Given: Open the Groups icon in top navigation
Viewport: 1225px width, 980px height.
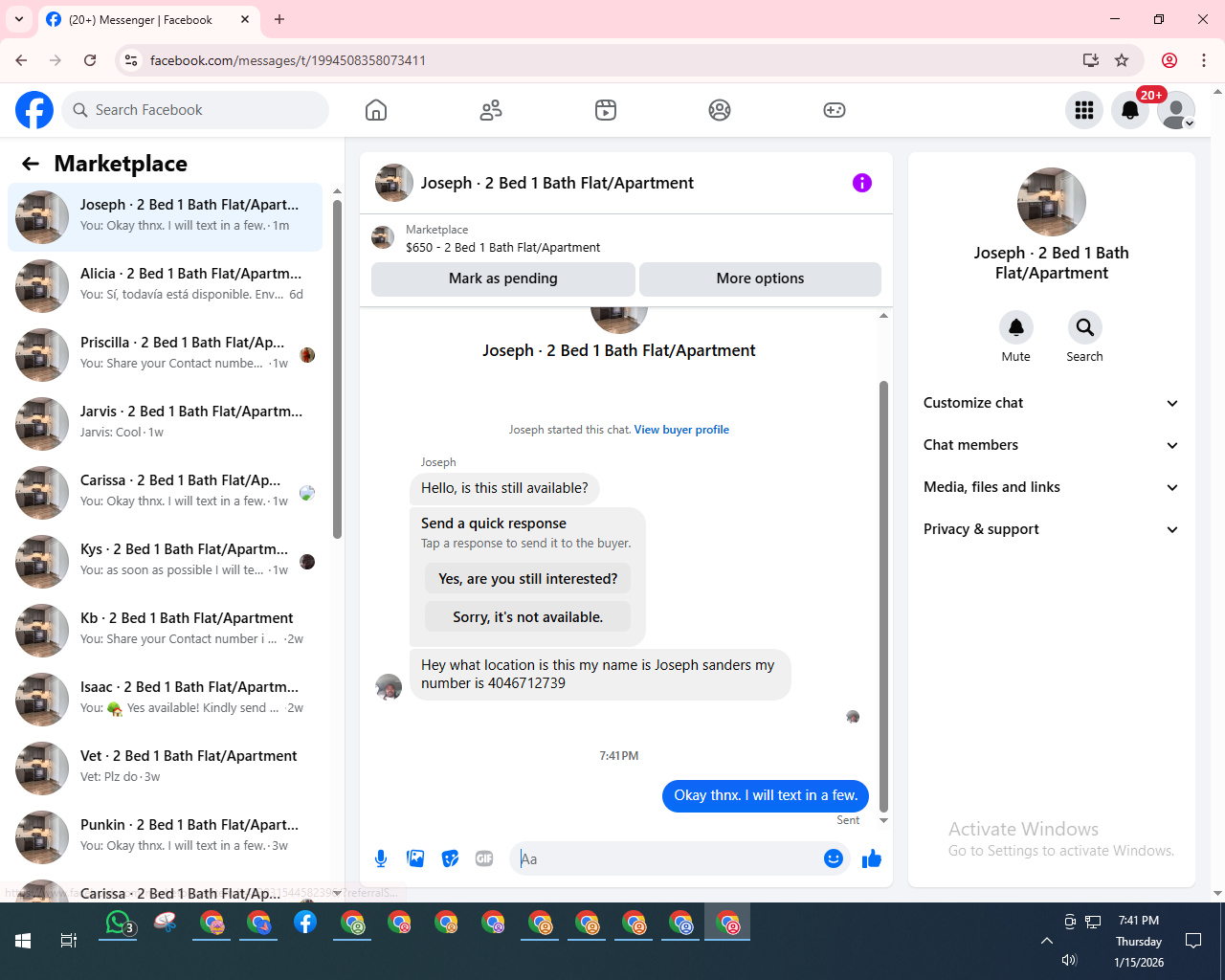Looking at the screenshot, I should (720, 110).
